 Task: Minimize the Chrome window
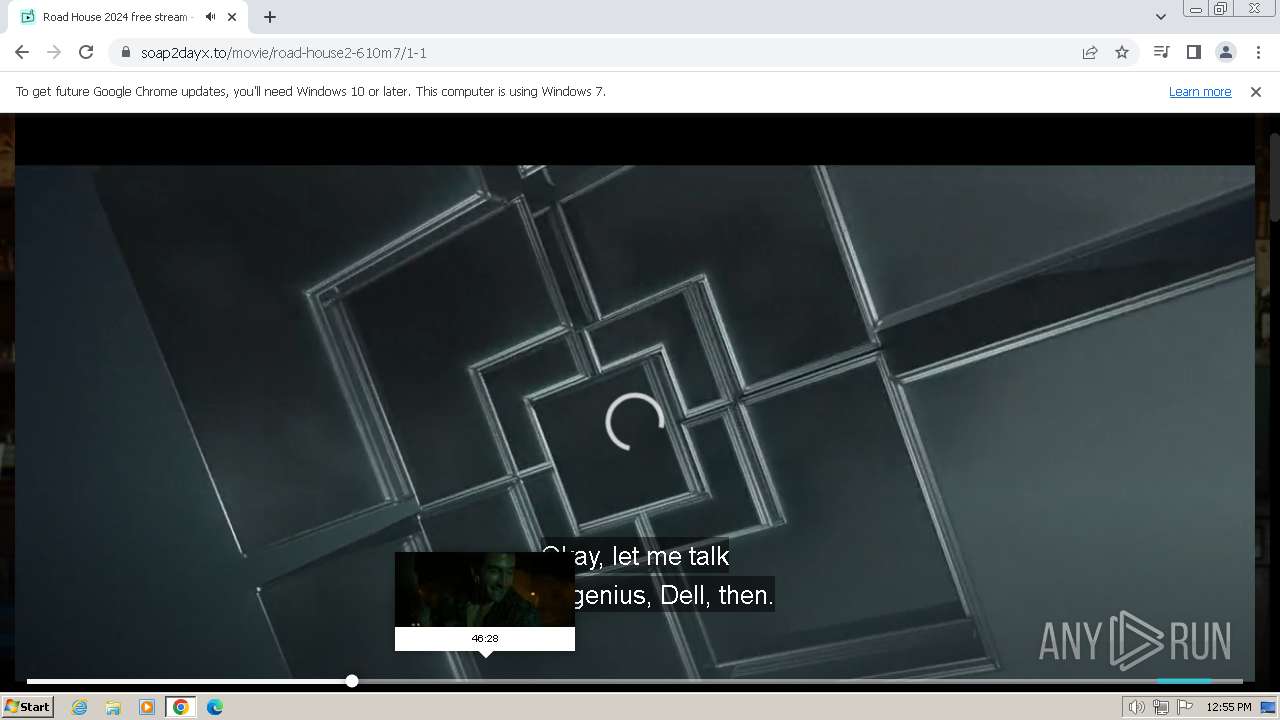tap(1195, 9)
